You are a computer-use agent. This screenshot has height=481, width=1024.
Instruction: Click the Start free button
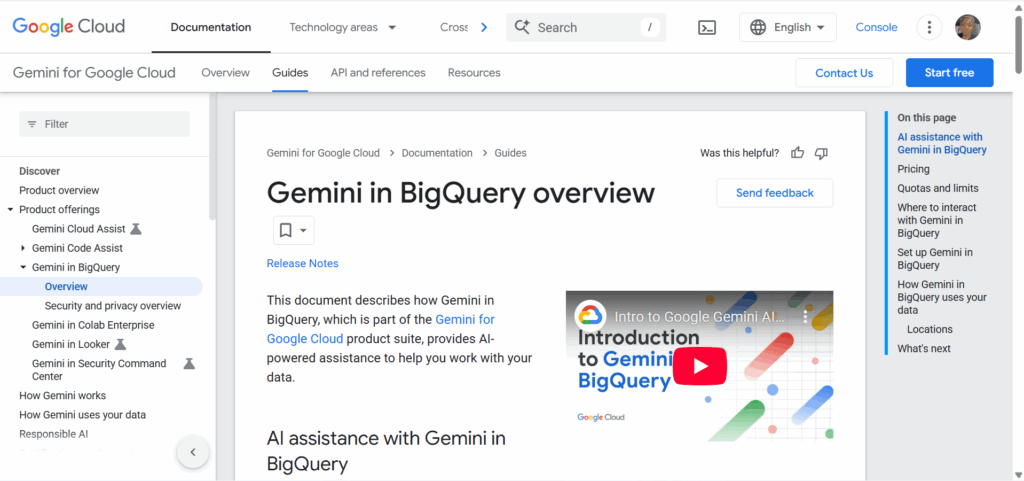pyautogui.click(x=949, y=73)
